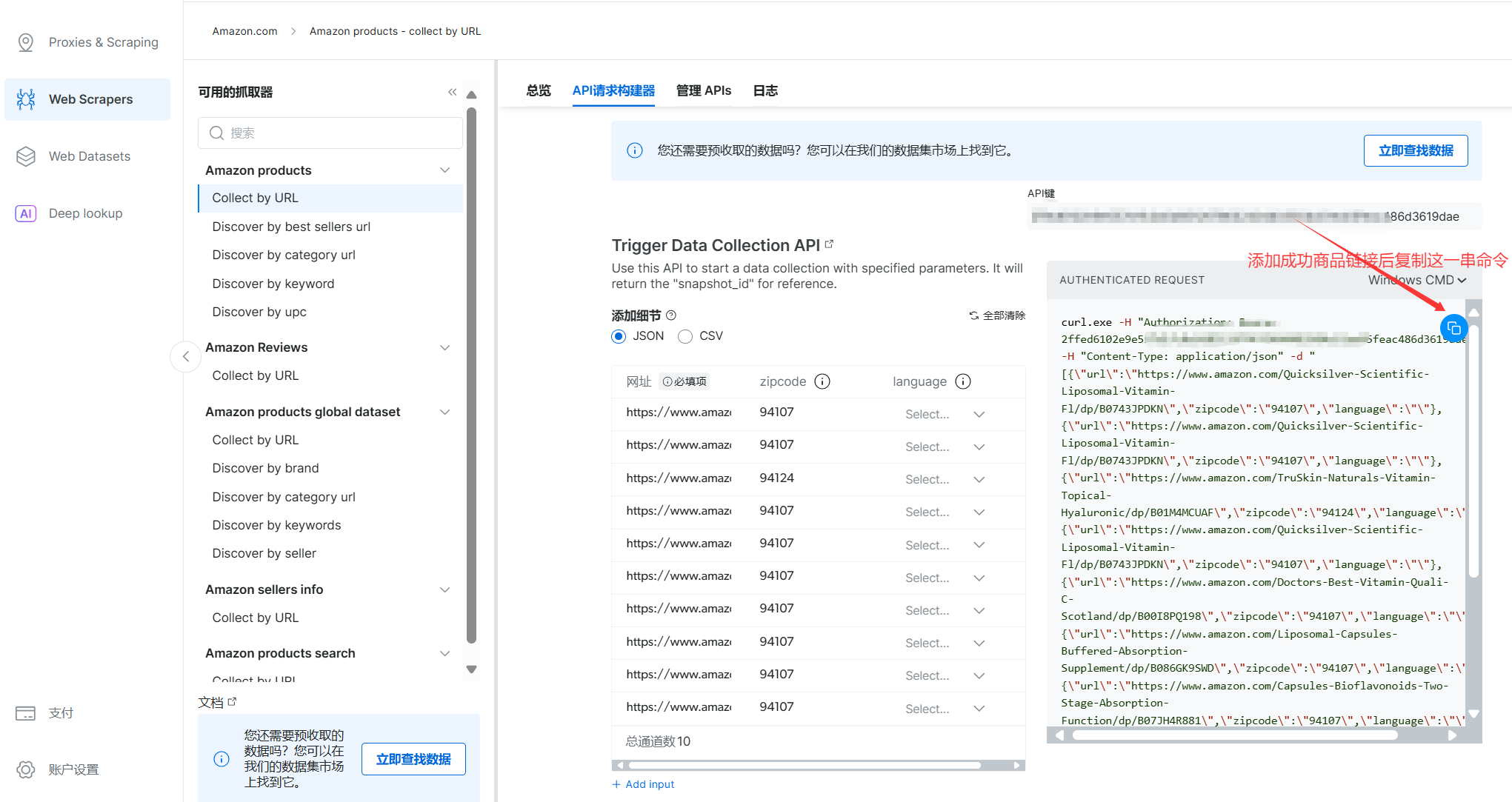
Task: Open 账户设置 gear icon
Action: click(26, 769)
